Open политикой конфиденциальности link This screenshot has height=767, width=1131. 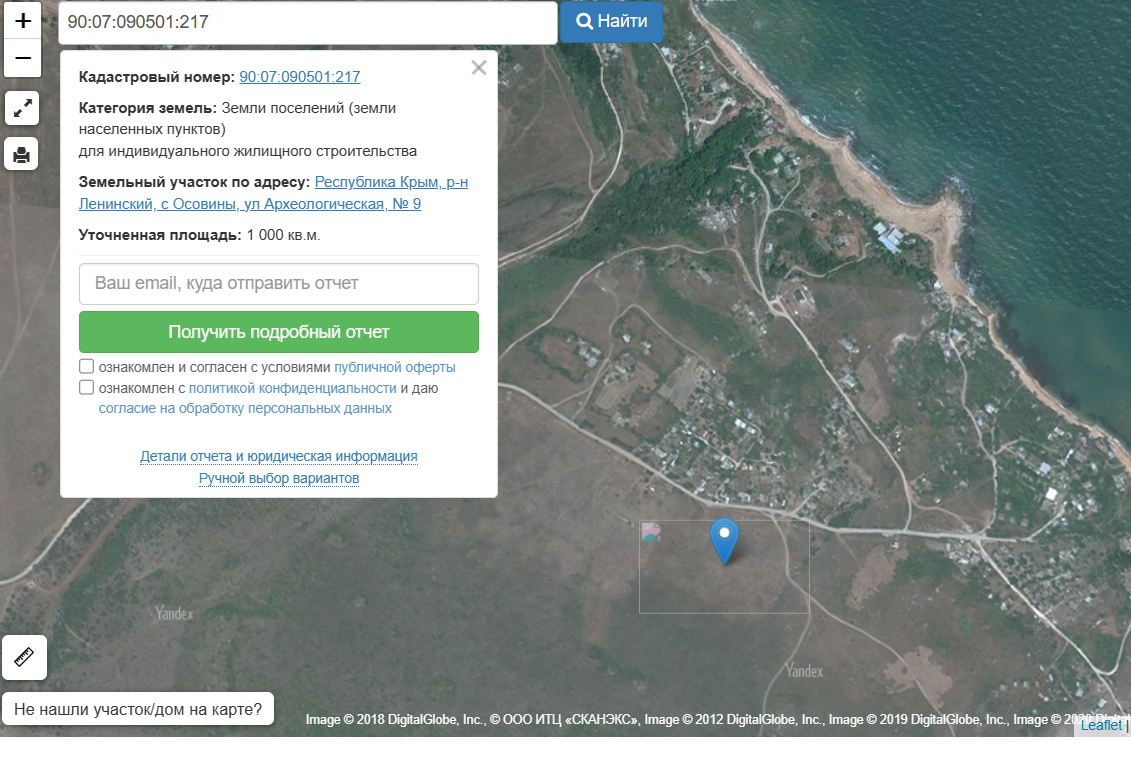[293, 388]
